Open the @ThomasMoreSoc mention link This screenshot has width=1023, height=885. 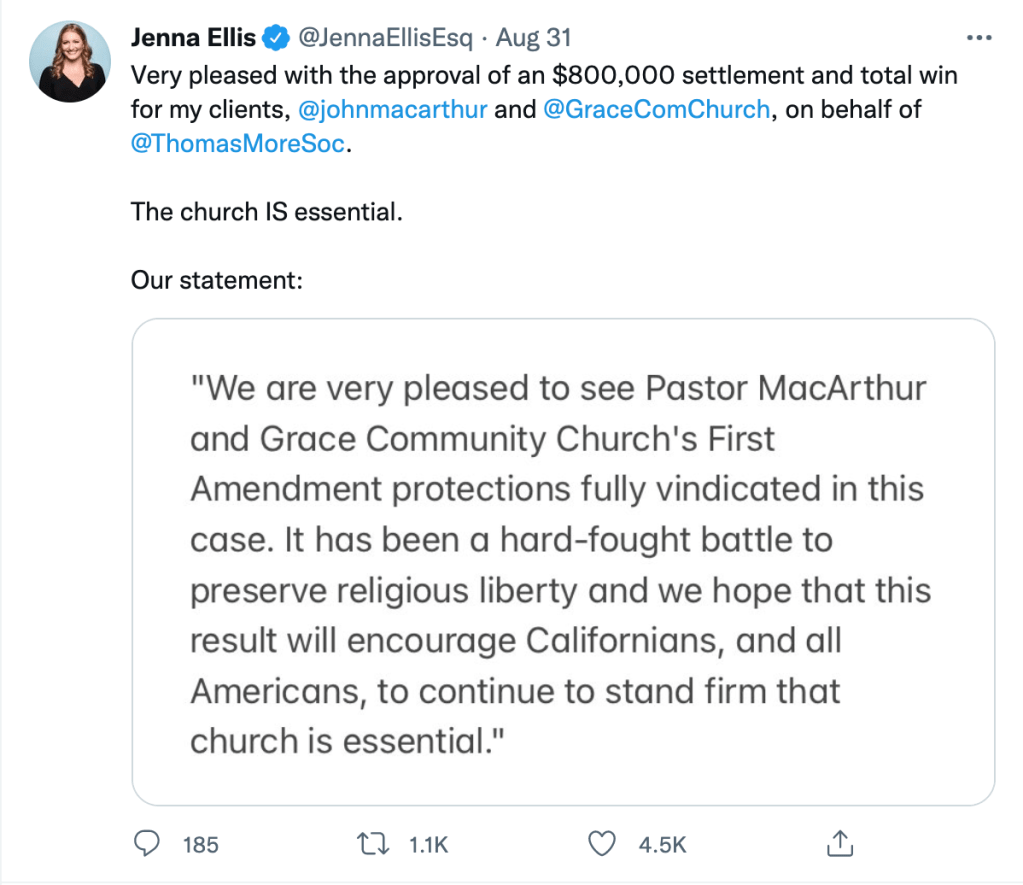point(239,143)
